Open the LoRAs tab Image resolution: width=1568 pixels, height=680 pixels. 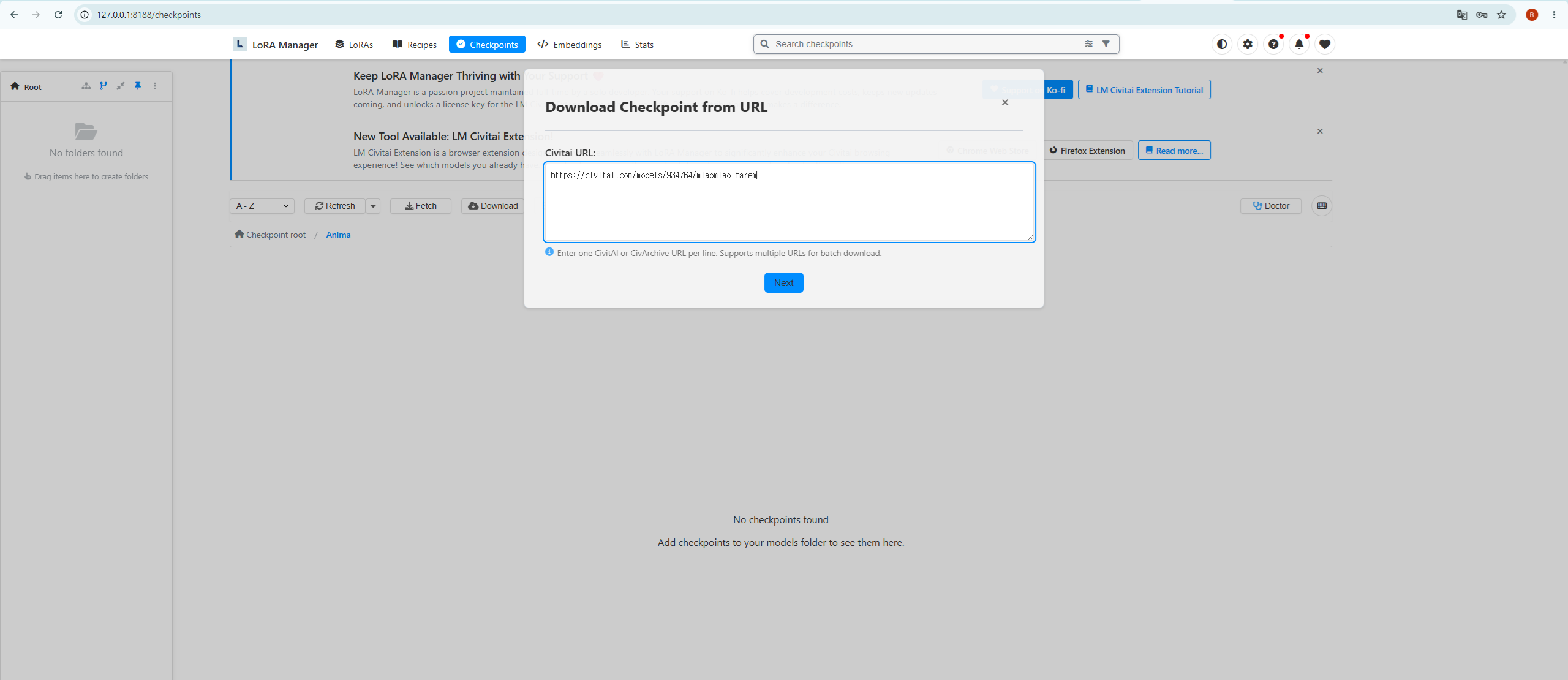click(354, 44)
